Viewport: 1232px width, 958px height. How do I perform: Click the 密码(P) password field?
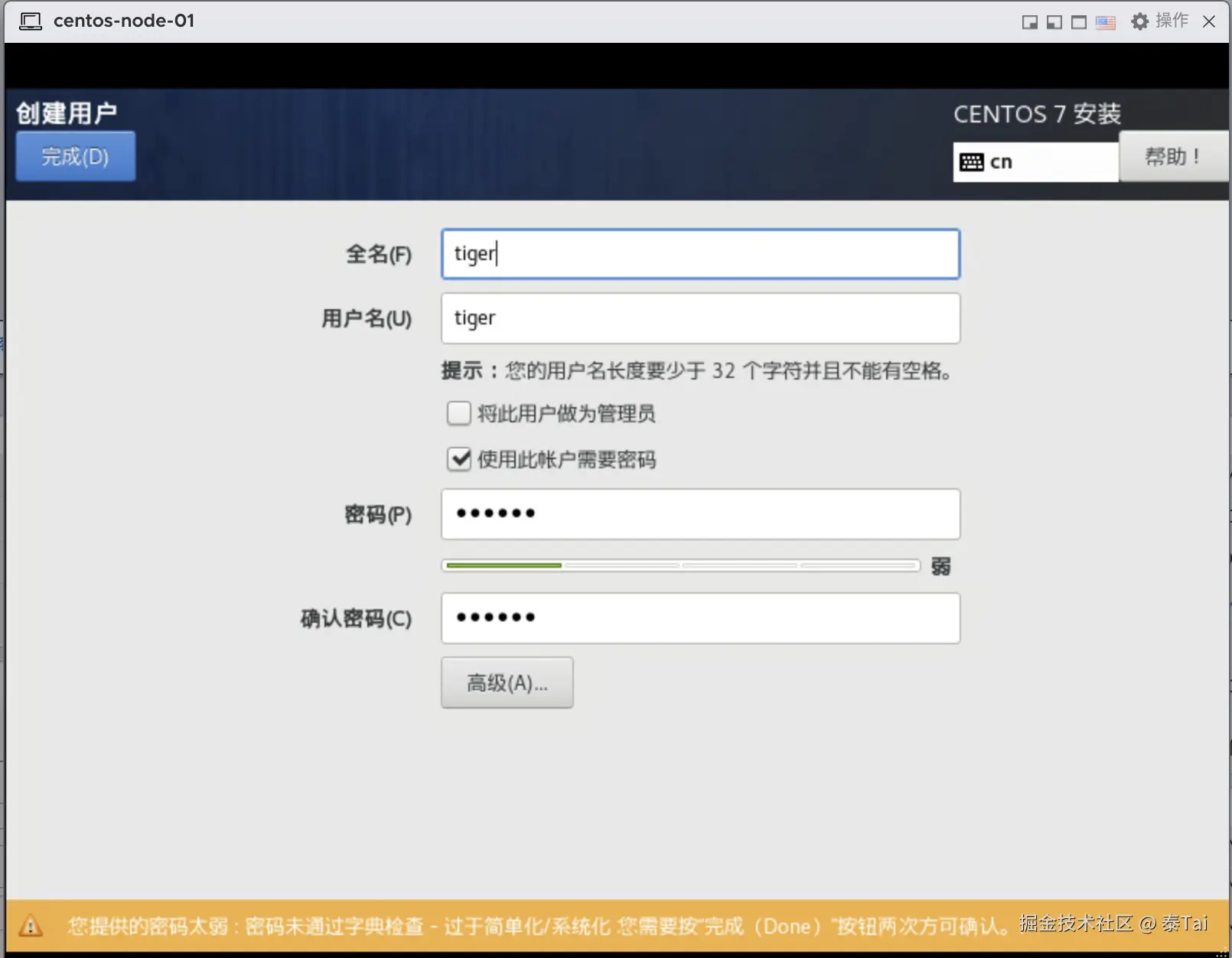coord(700,514)
